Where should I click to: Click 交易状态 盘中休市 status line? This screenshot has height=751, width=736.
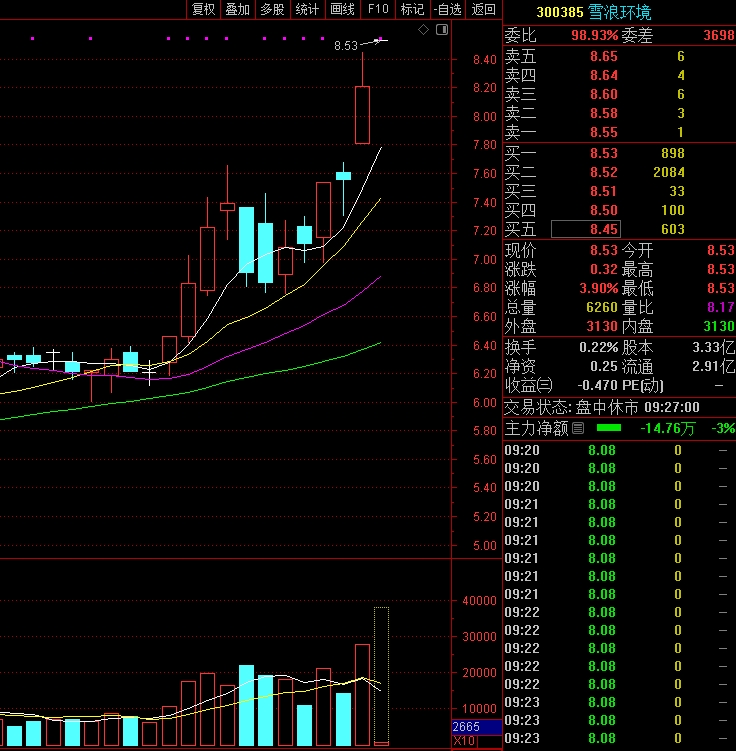coord(601,408)
